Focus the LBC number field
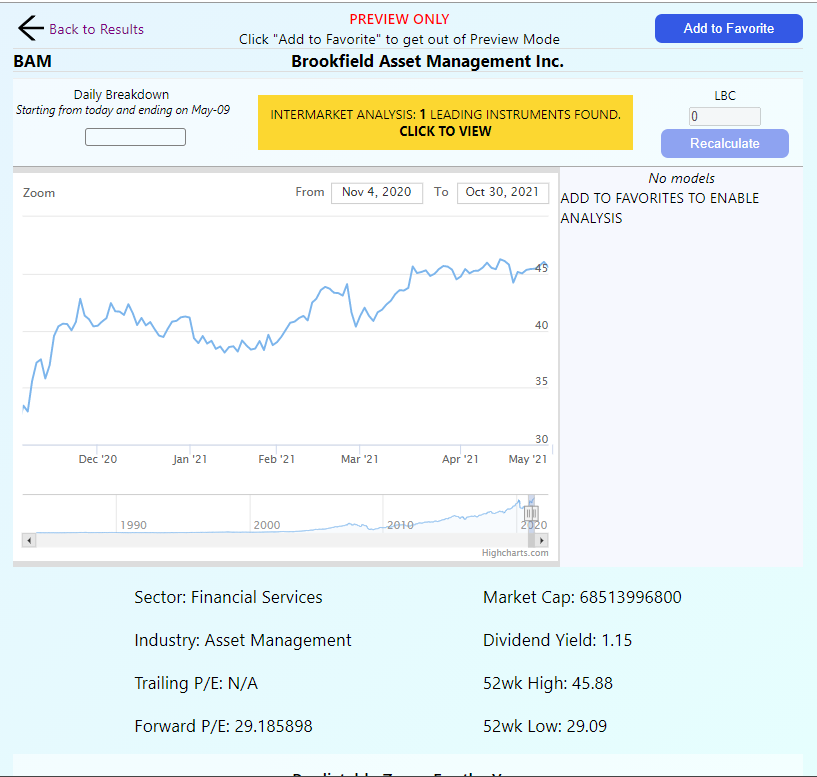Screen dimensions: 817x777 [724, 116]
